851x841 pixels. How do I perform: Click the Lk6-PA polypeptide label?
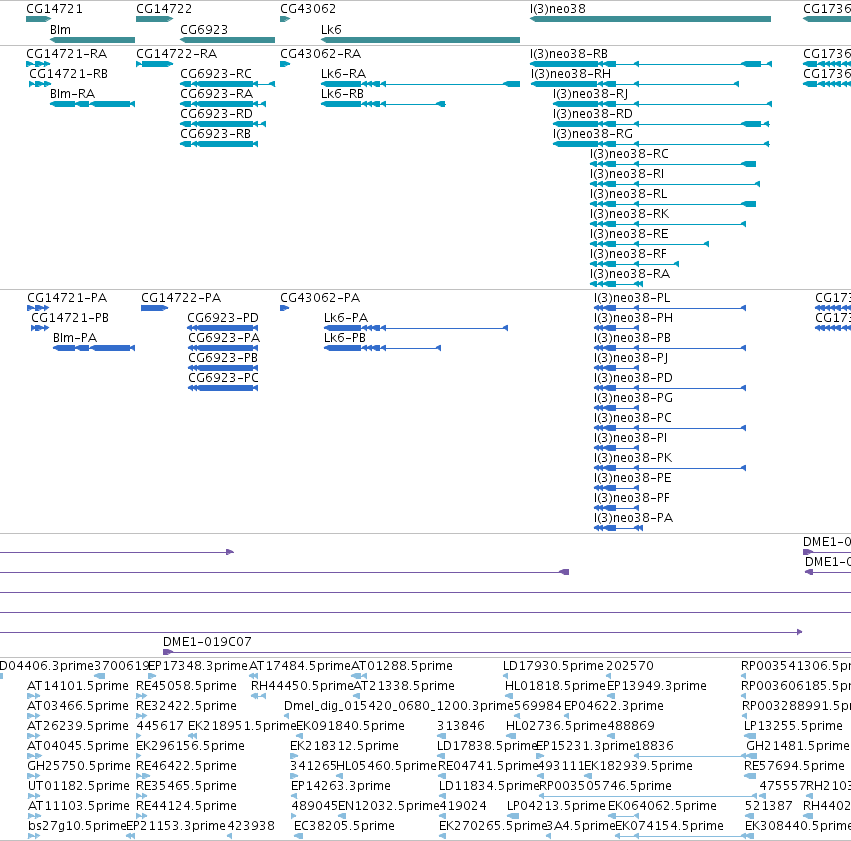346,318
